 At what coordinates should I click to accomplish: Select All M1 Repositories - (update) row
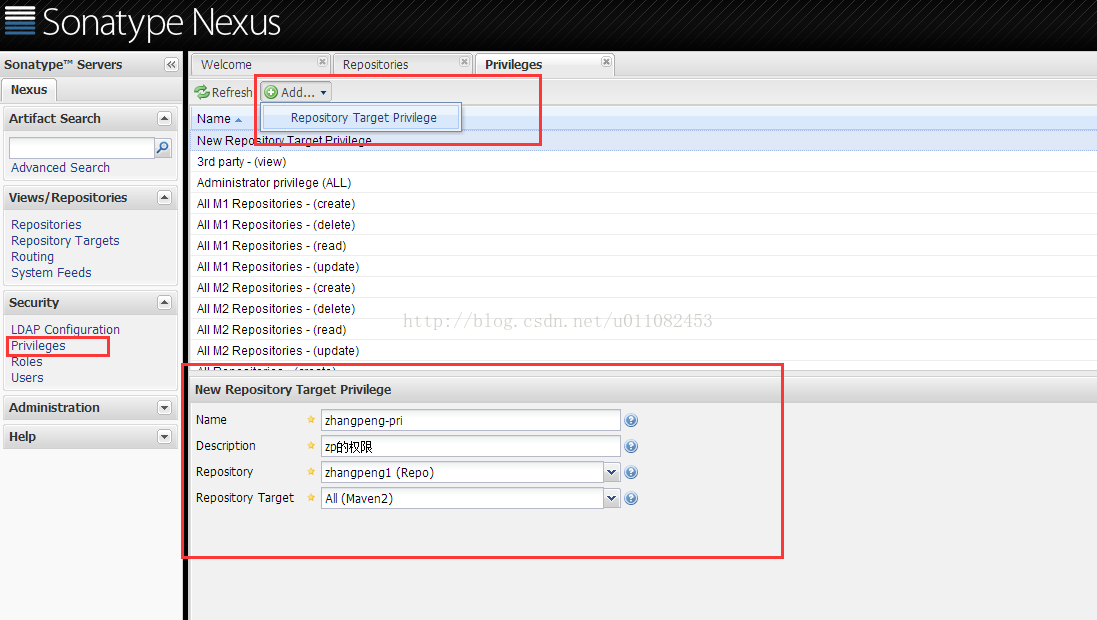(x=643, y=267)
